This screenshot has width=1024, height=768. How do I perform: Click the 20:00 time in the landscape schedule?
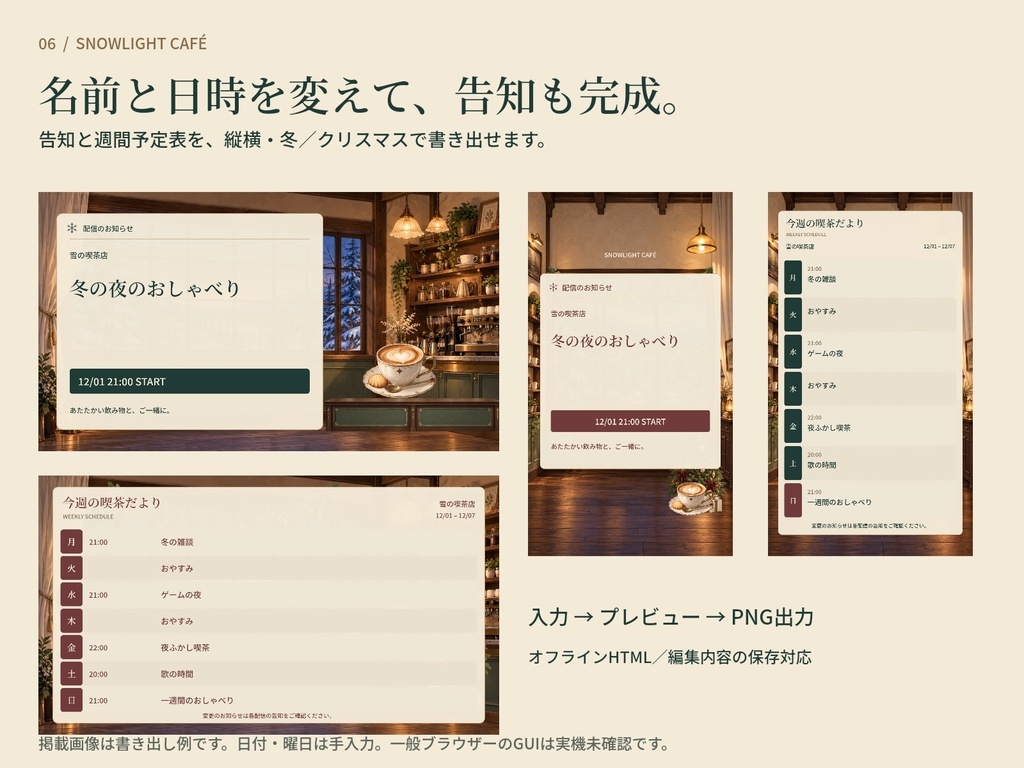click(98, 674)
